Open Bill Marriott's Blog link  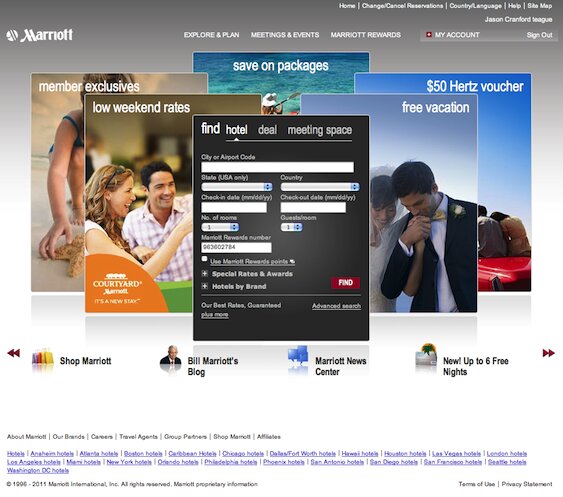point(213,366)
